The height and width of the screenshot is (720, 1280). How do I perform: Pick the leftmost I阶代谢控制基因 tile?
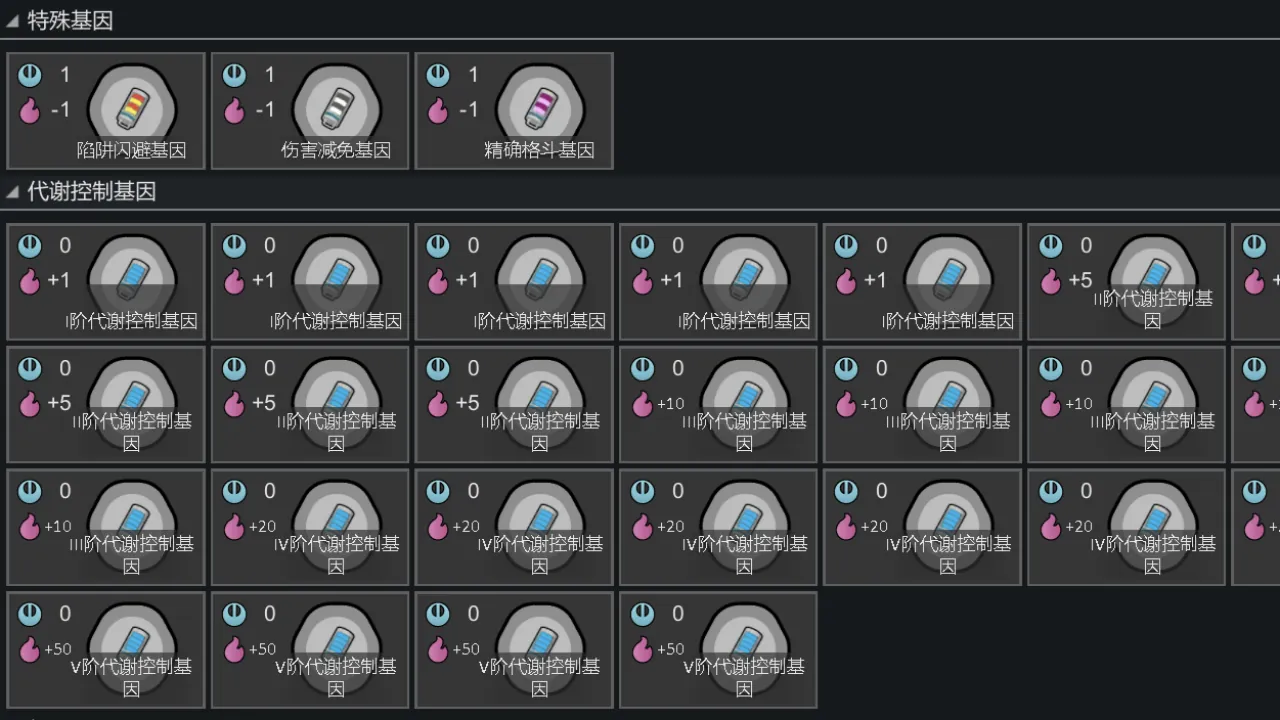coord(106,282)
